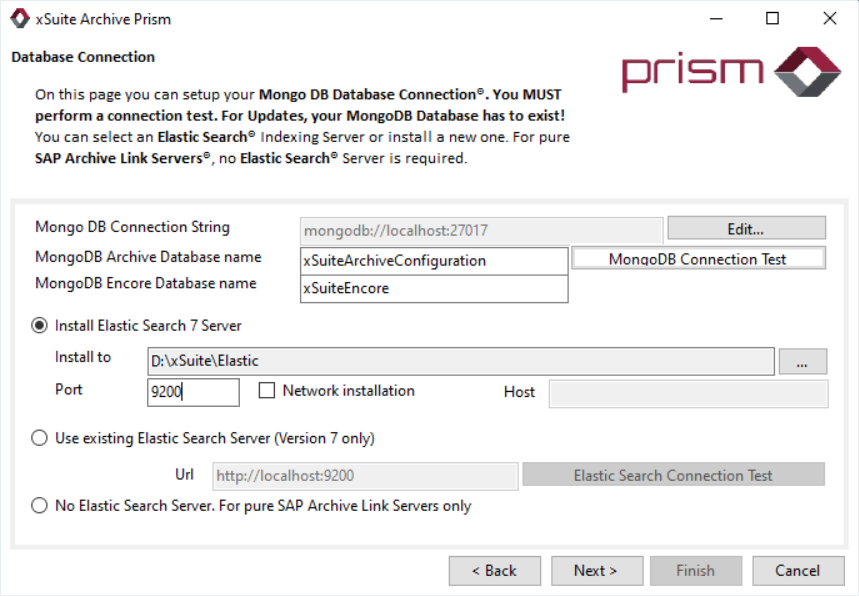859x596 pixels.
Task: Cancel the installation wizard
Action: [x=797, y=570]
